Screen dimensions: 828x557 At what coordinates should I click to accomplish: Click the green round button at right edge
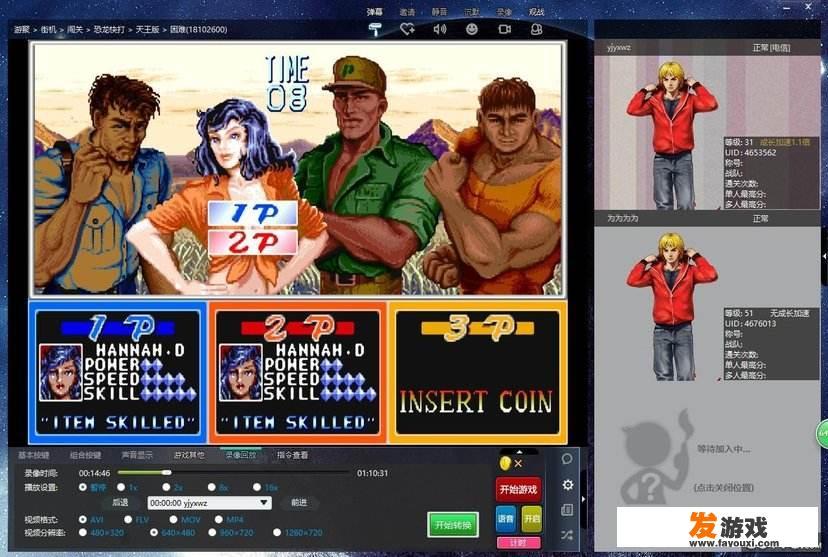coord(823,433)
